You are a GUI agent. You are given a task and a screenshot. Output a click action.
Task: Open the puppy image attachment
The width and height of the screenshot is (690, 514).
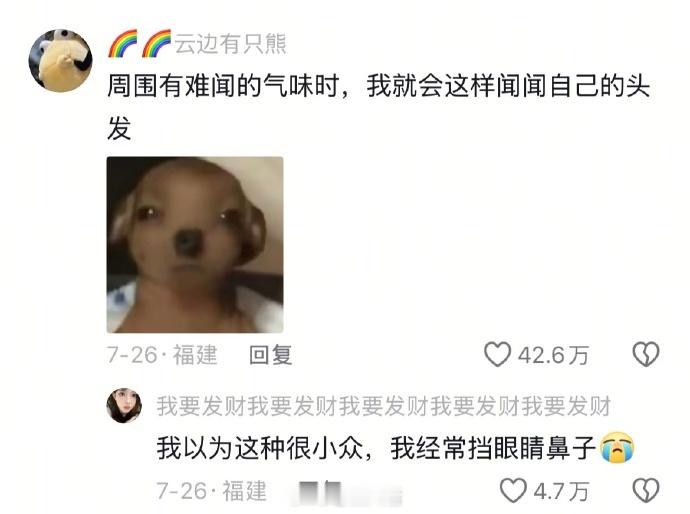point(195,245)
